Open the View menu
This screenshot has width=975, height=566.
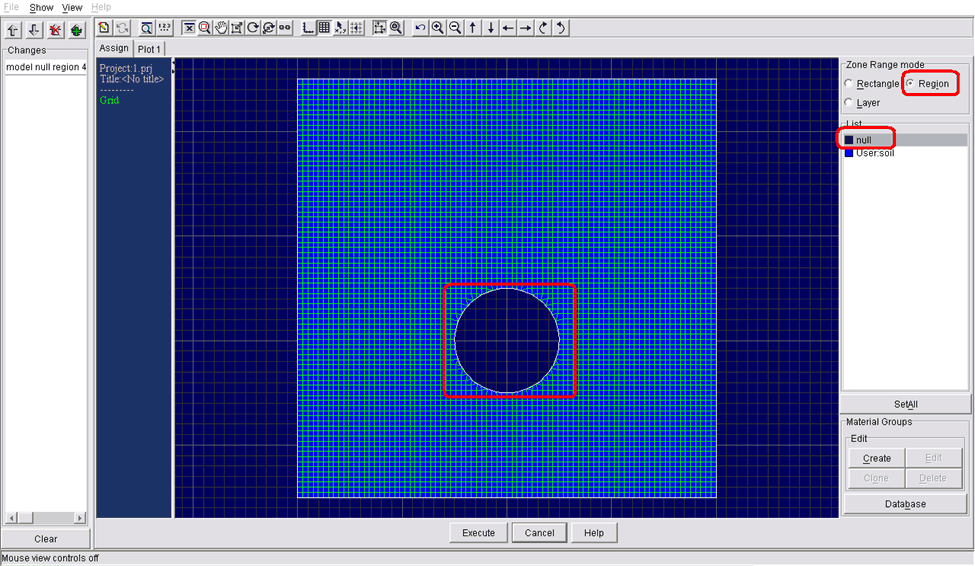72,7
